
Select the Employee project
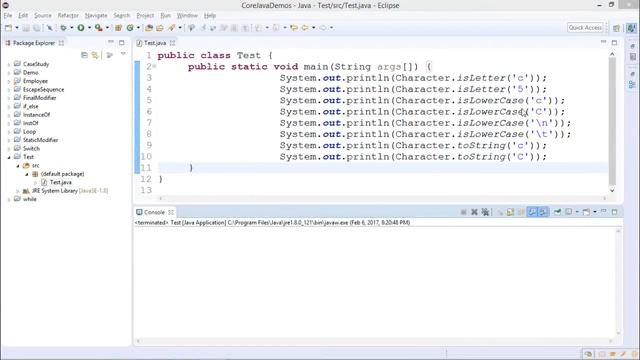point(35,81)
